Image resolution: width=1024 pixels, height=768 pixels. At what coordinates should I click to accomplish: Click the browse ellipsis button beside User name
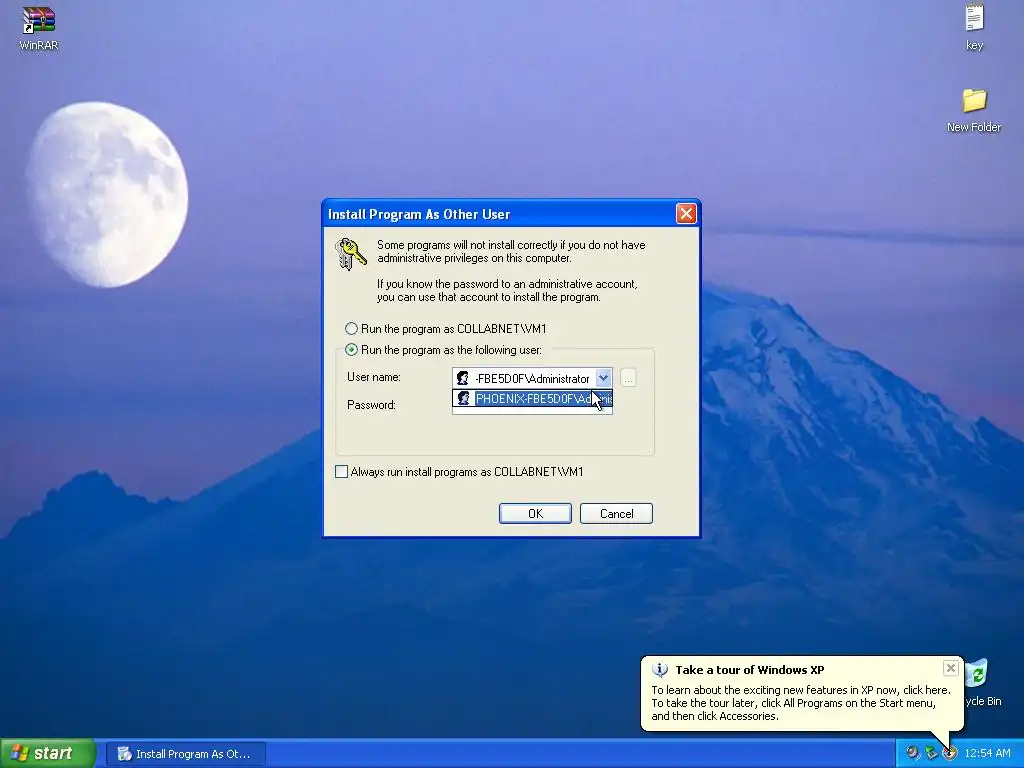(628, 378)
